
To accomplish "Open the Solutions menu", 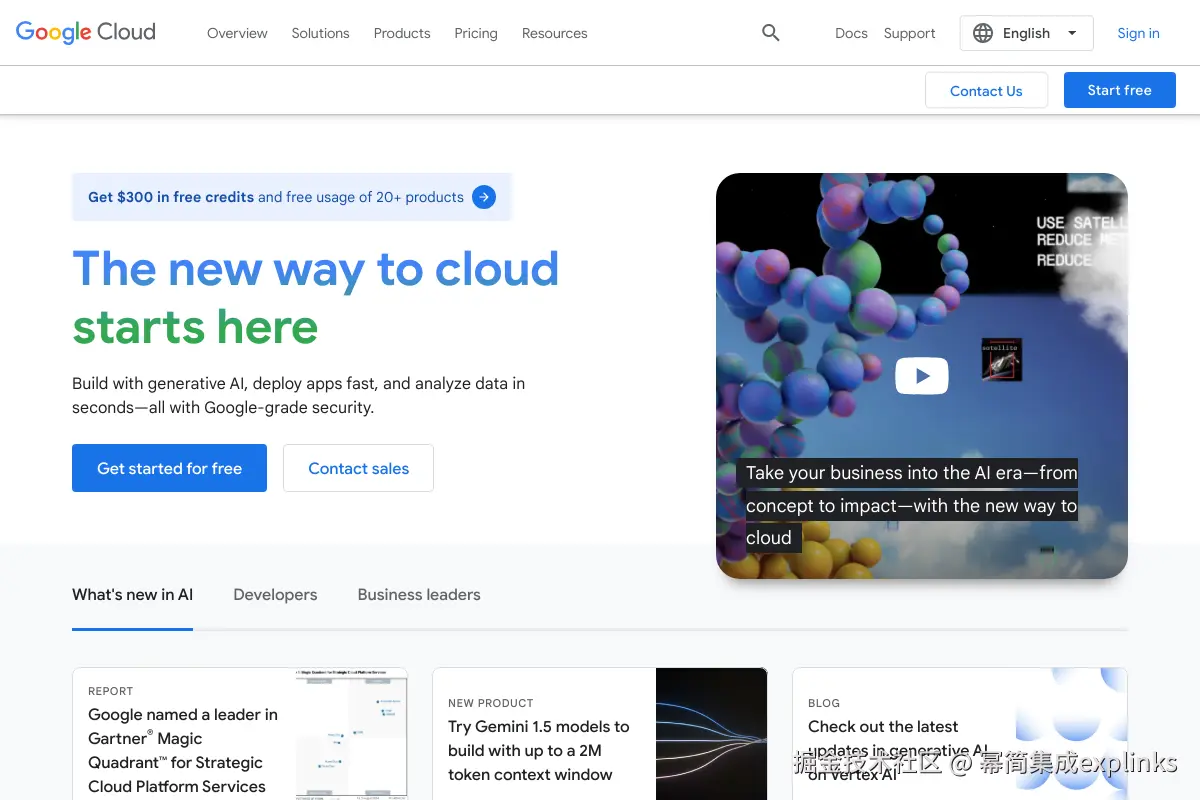I will pyautogui.click(x=320, y=33).
